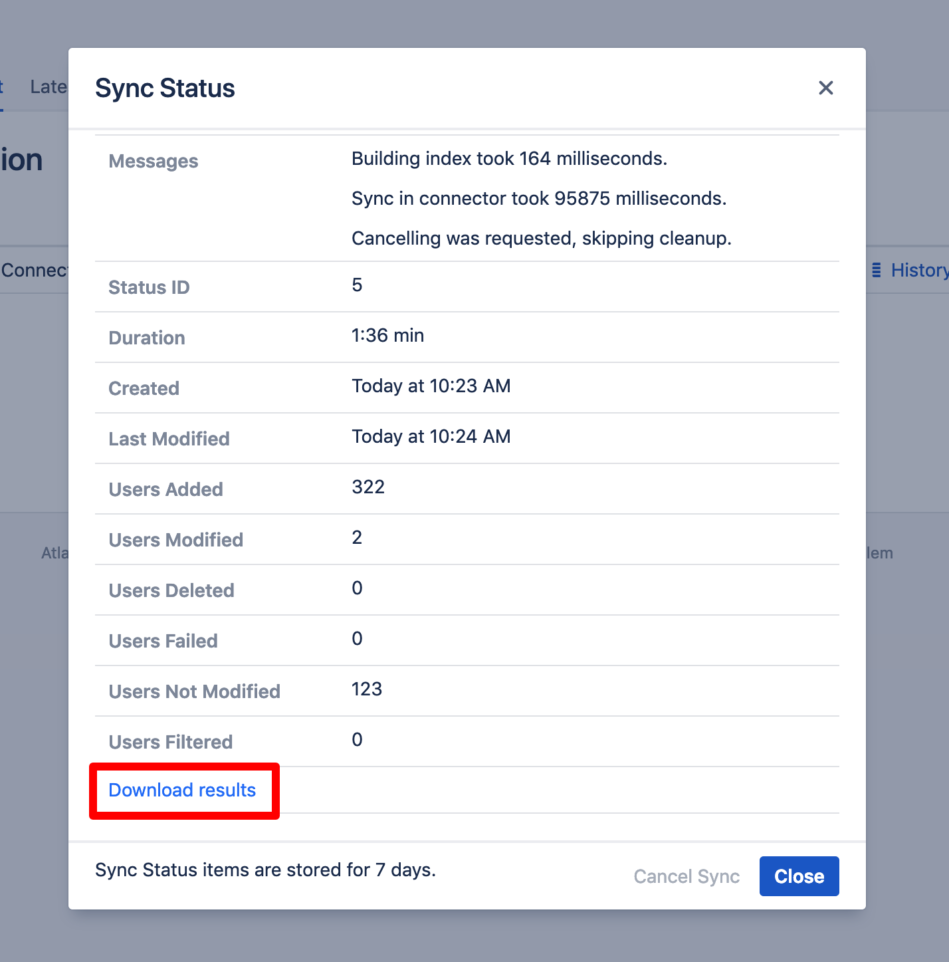Select the Connec tab behind the dialog
This screenshot has width=949, height=962.
(x=34, y=270)
